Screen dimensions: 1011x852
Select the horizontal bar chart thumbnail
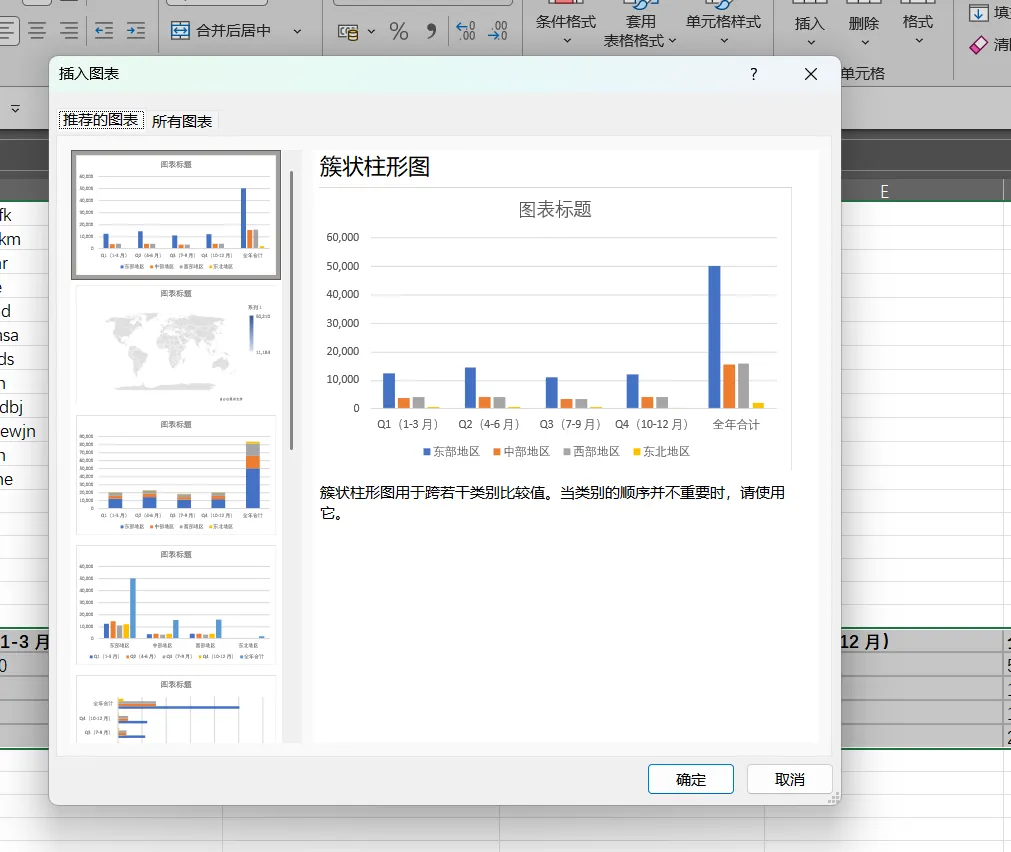click(x=176, y=709)
